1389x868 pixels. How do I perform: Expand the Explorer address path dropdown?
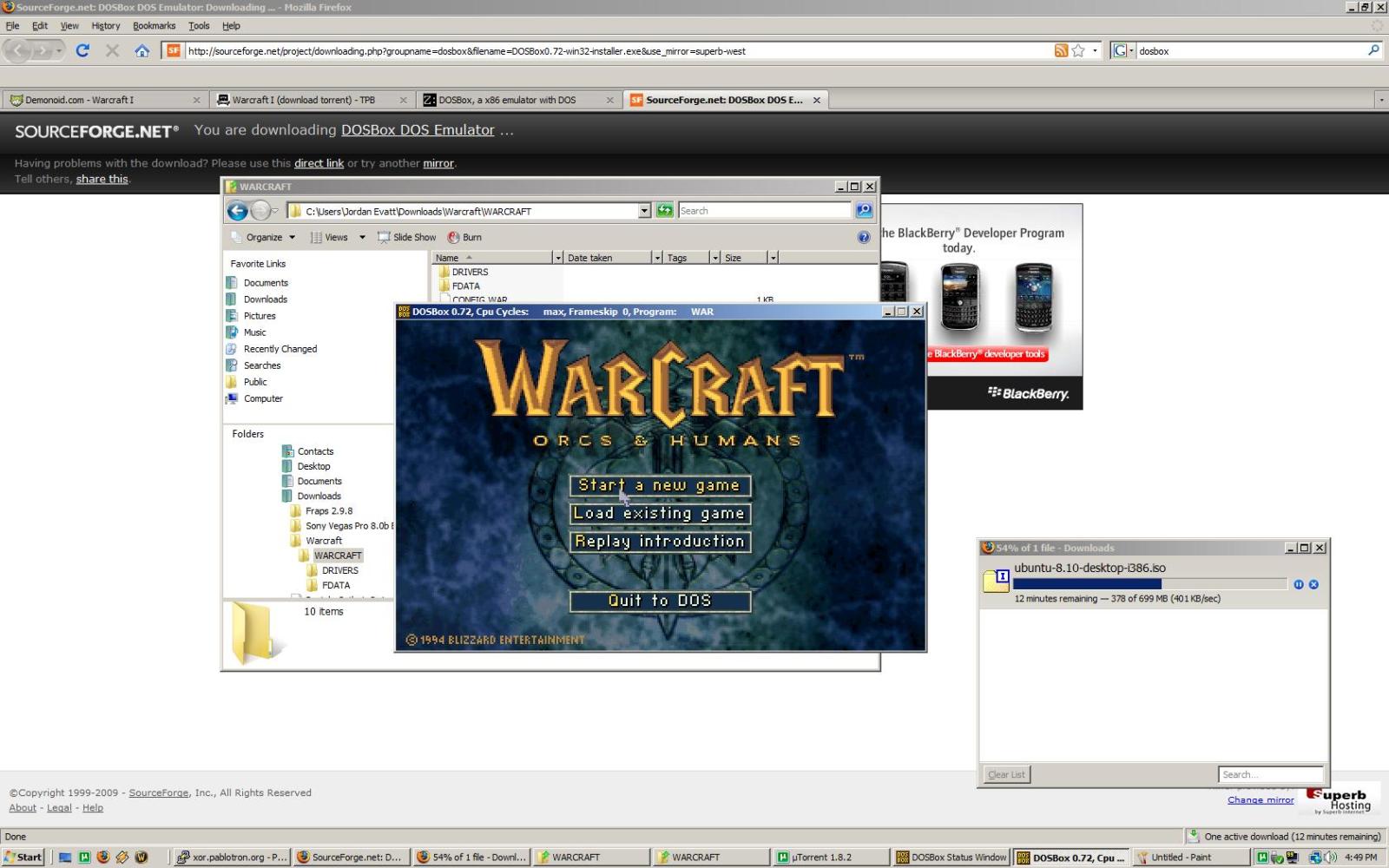pyautogui.click(x=644, y=211)
